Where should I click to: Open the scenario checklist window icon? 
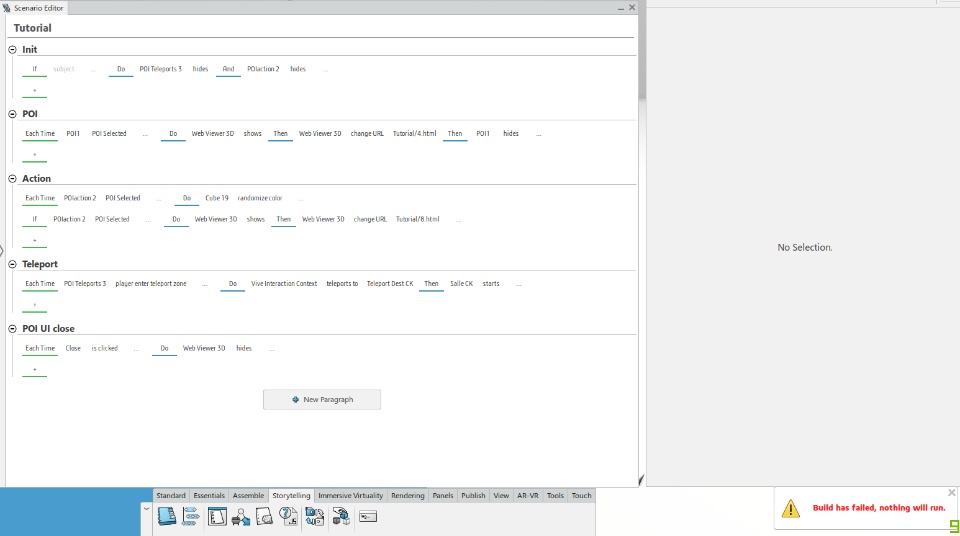217,516
